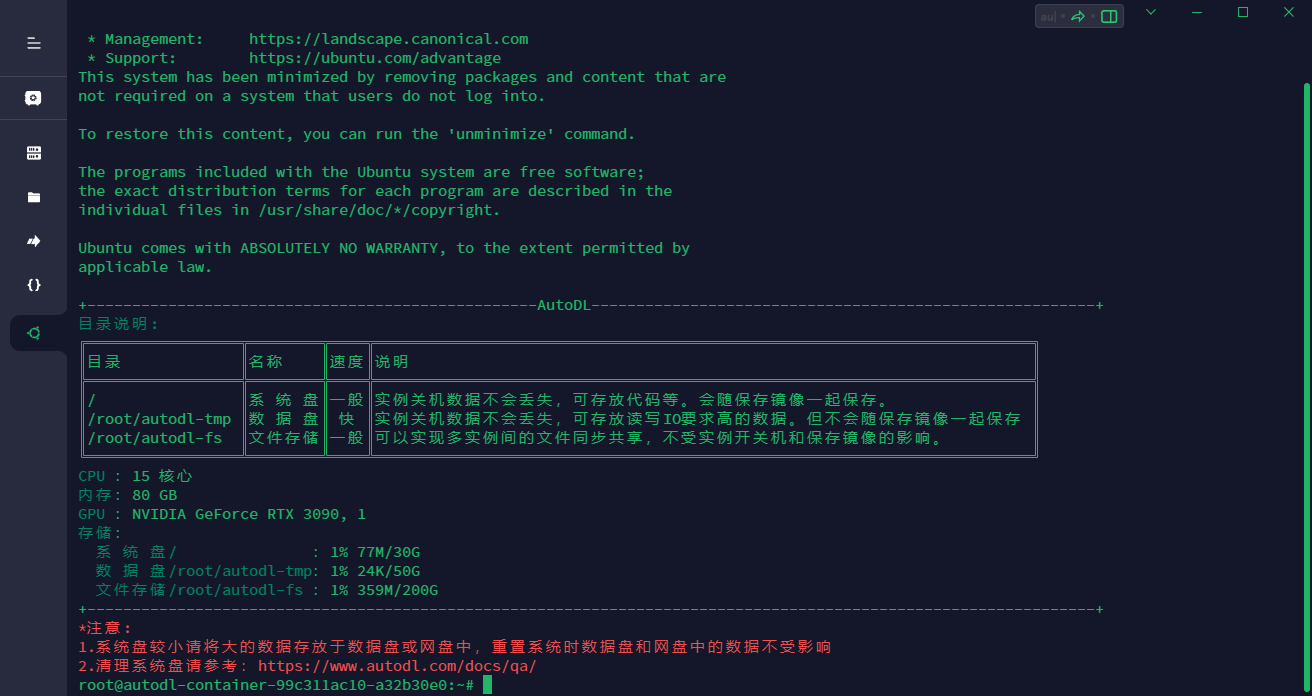The image size is (1312, 696).
Task: Click the '文件存储' name cell in table
Action: tap(284, 438)
